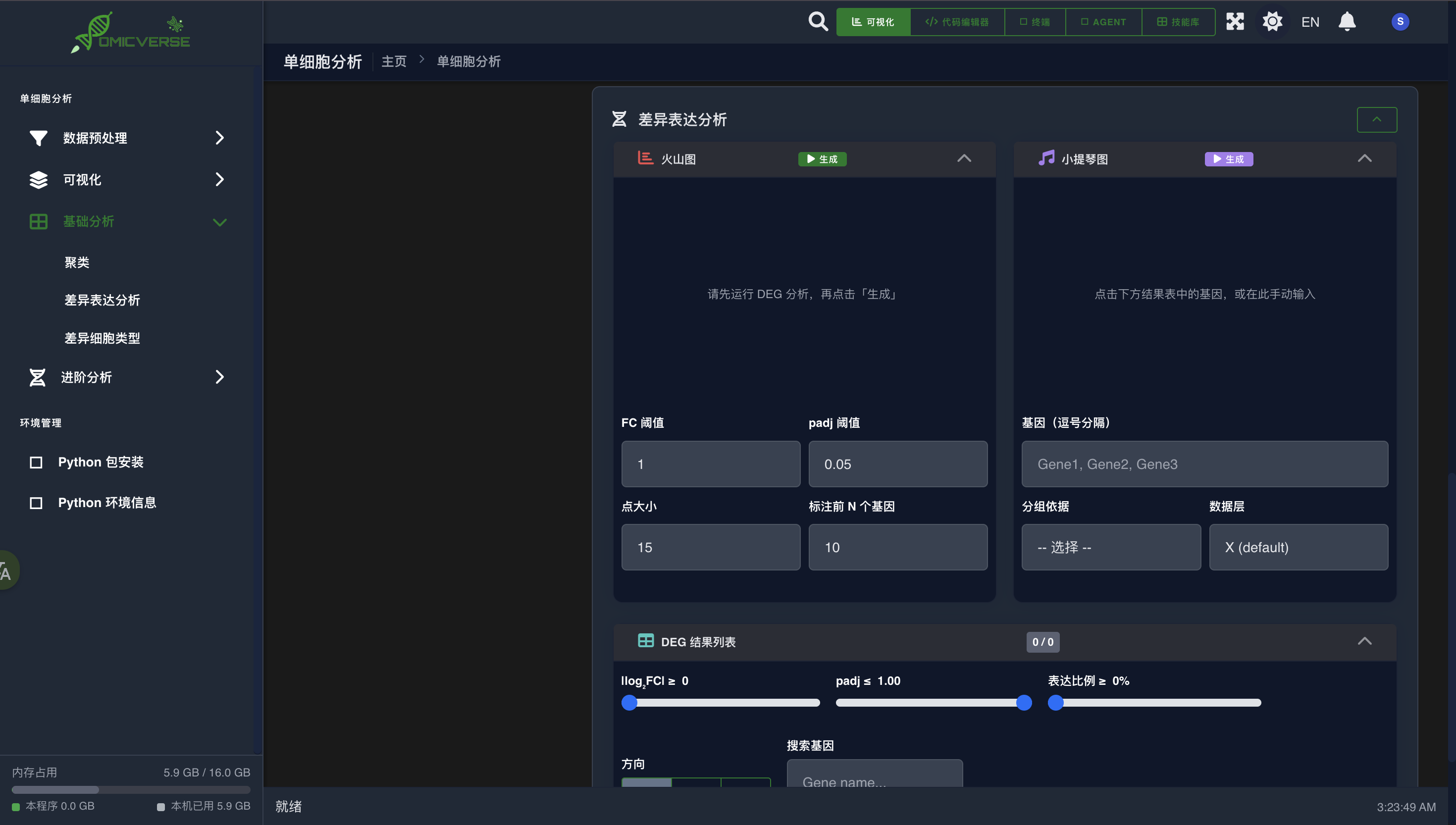Image resolution: width=1456 pixels, height=825 pixels.
Task: Open the settings gear icon
Action: point(1272,21)
